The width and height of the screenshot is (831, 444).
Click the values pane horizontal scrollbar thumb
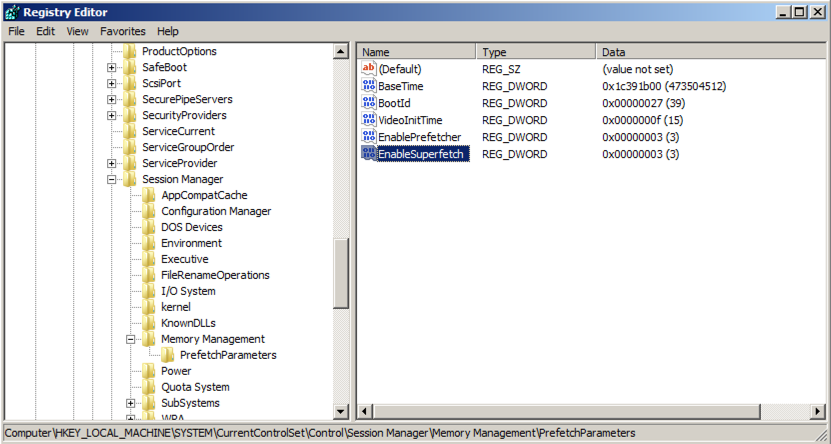tap(566, 411)
